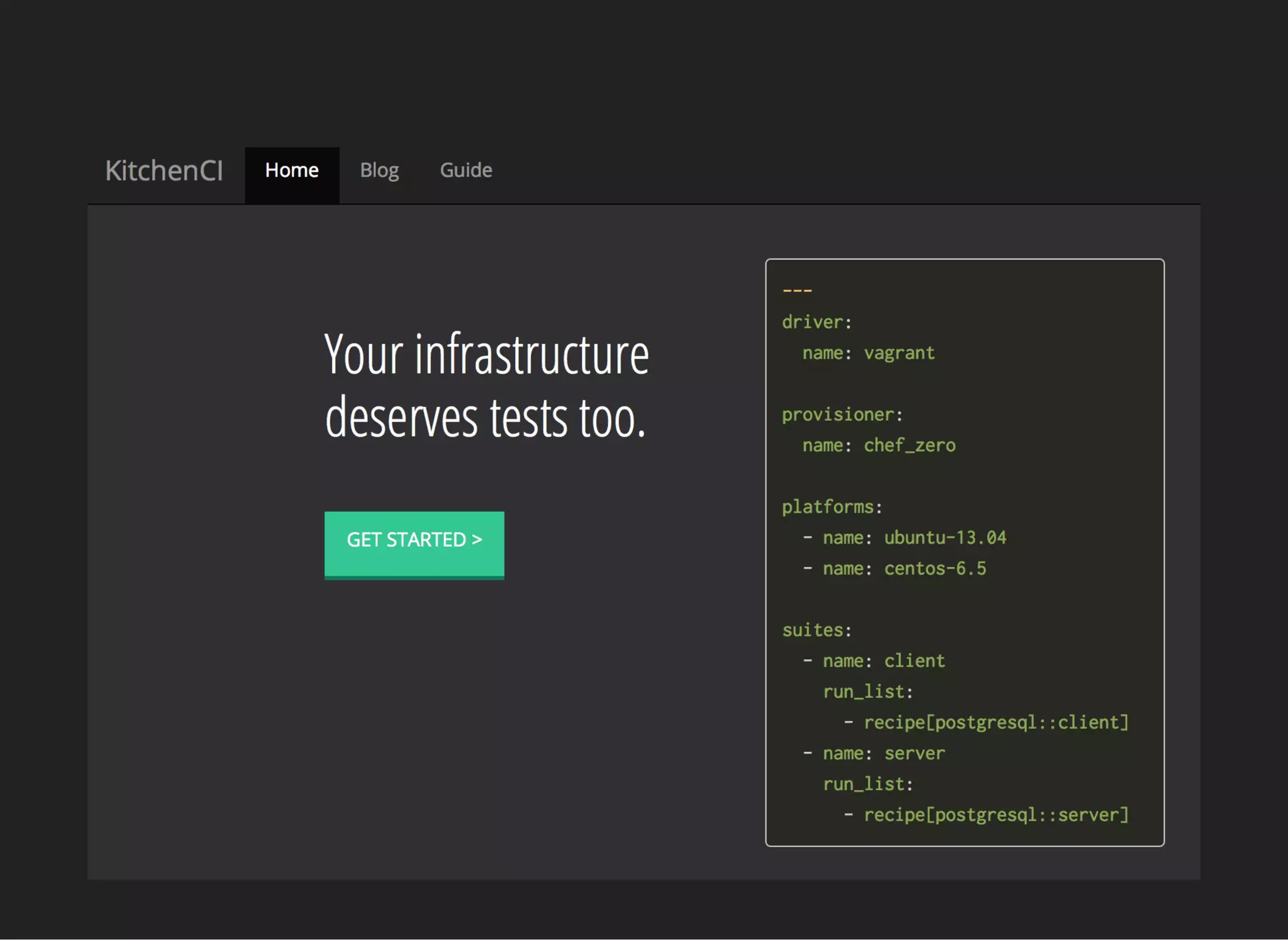Click the first 'run_list:' code line

pyautogui.click(x=867, y=692)
